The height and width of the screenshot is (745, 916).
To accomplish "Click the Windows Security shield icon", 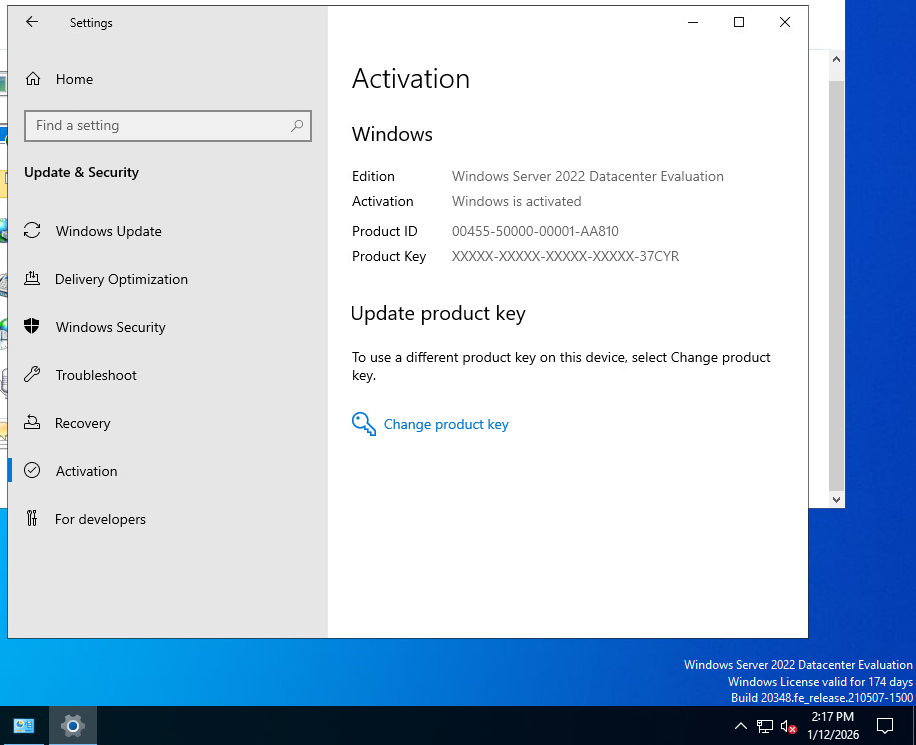I will [34, 327].
